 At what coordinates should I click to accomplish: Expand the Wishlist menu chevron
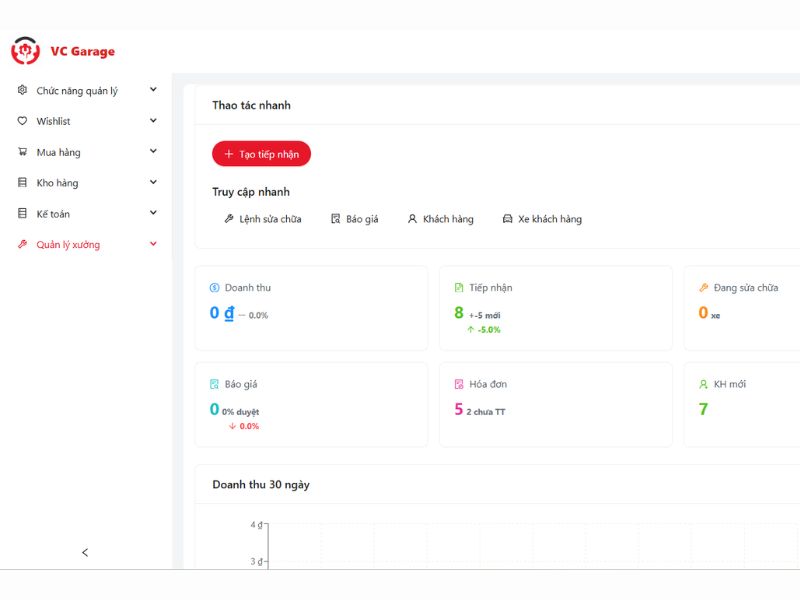153,121
